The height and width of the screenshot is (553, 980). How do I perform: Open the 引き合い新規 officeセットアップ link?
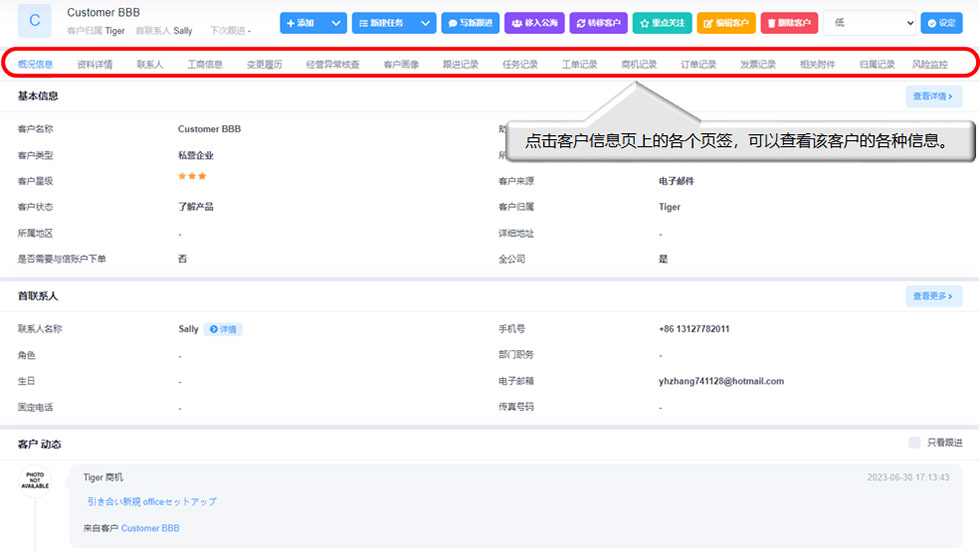(x=151, y=502)
